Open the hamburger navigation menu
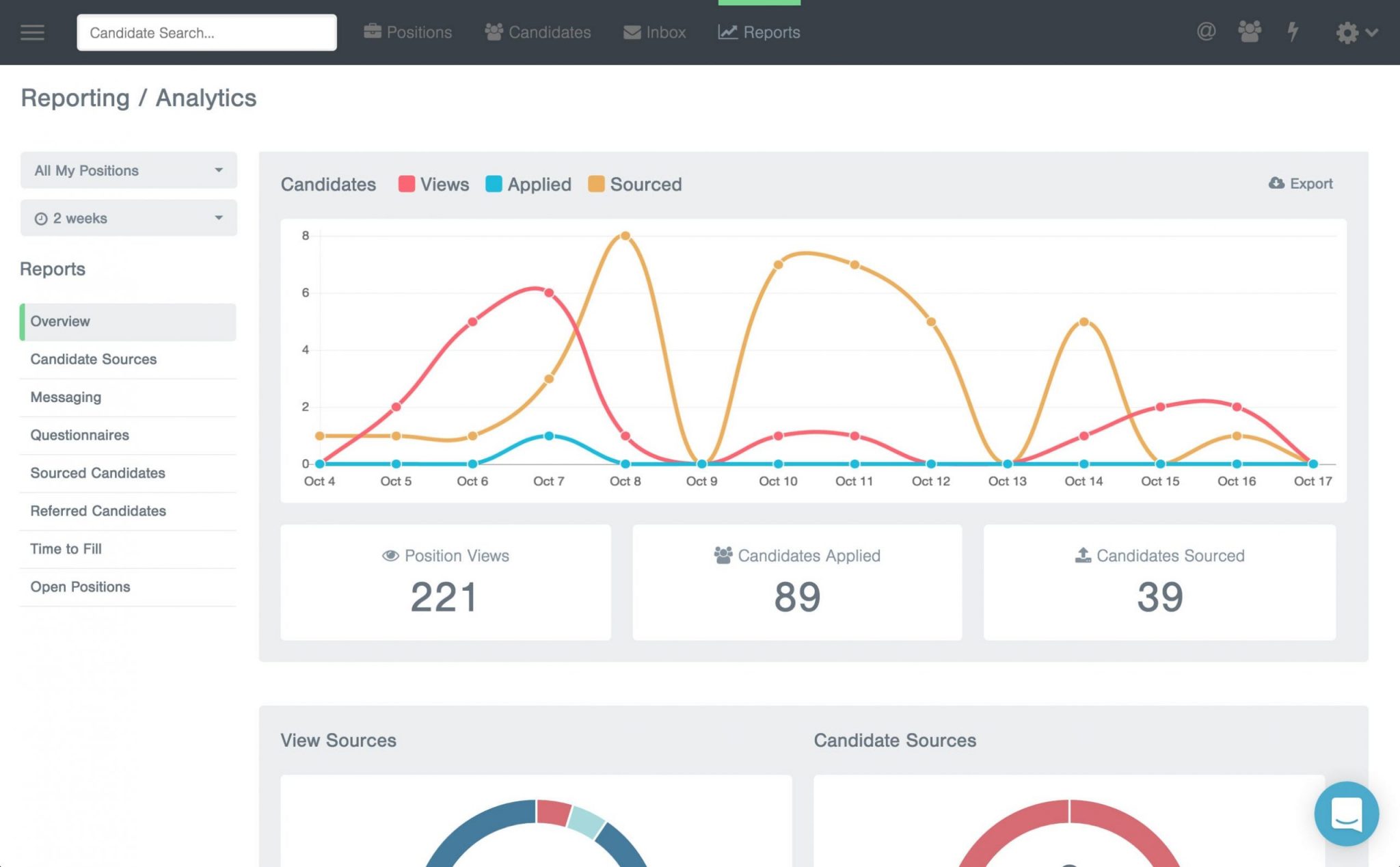Screen dimensions: 1400x867 (x=32, y=32)
